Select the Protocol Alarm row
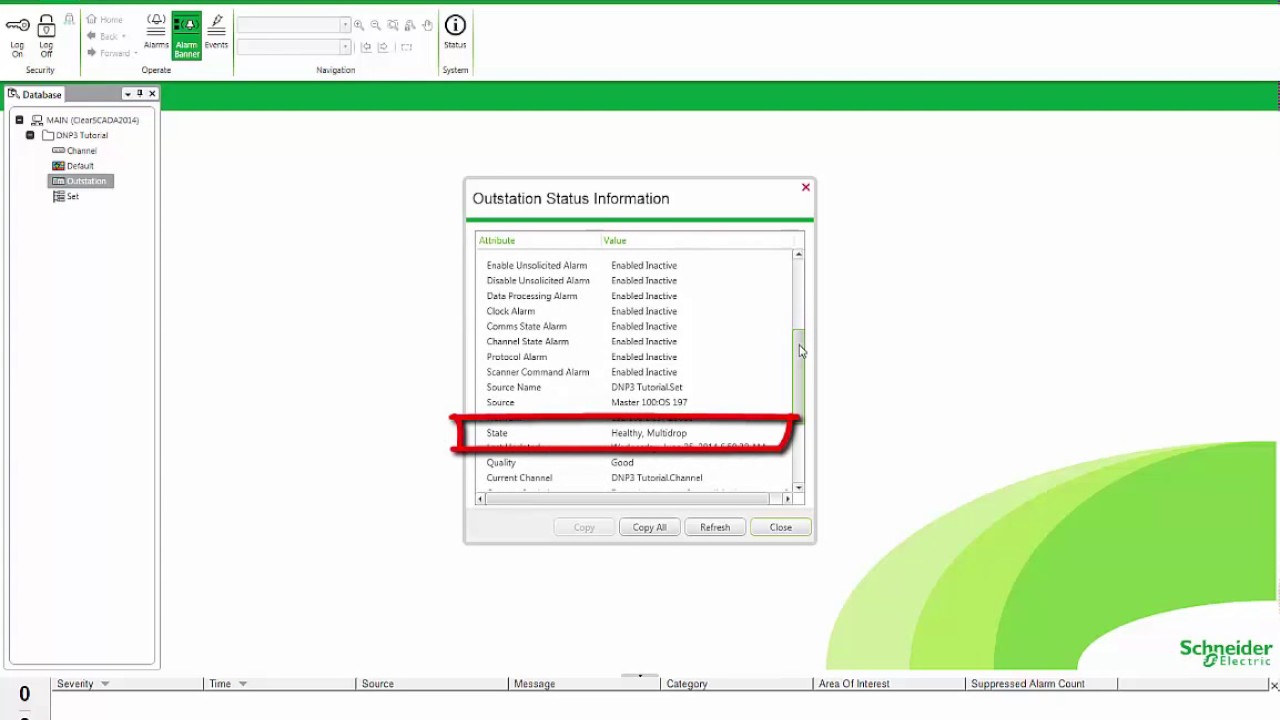 point(634,357)
